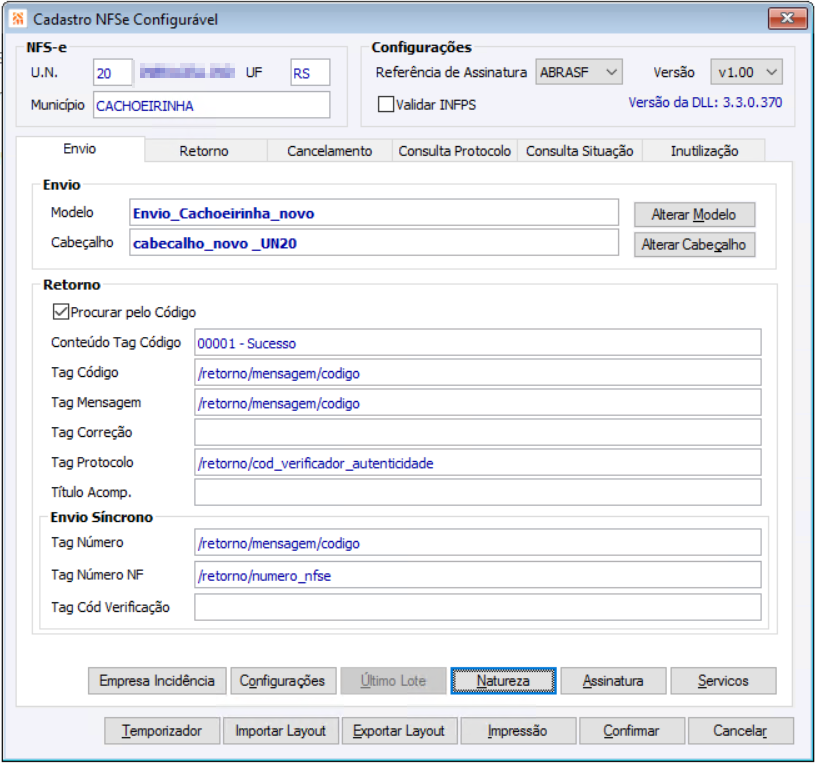Click the Alterar Cabeçalho button
The image size is (815, 763).
(x=694, y=244)
